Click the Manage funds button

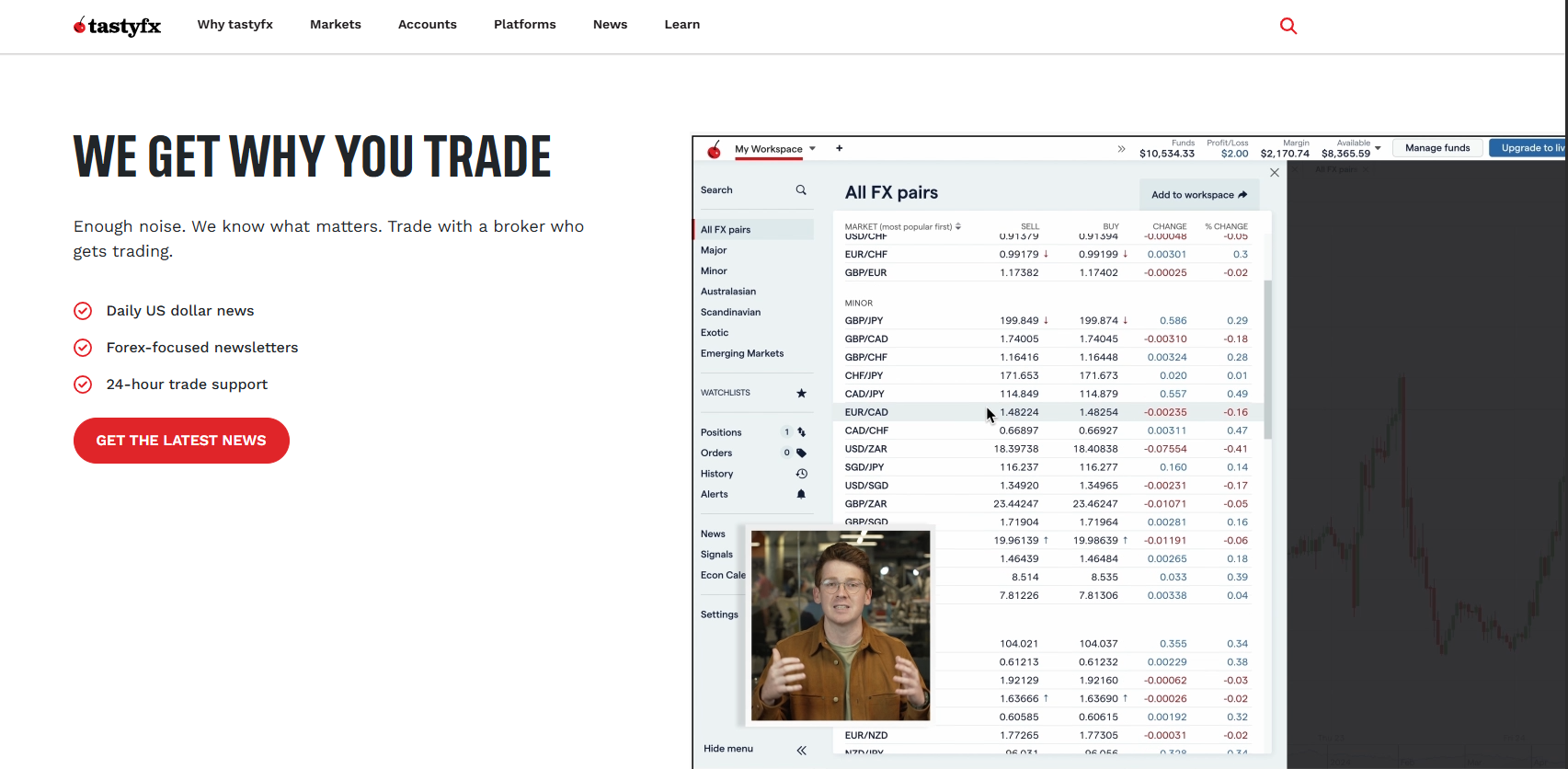pos(1436,148)
